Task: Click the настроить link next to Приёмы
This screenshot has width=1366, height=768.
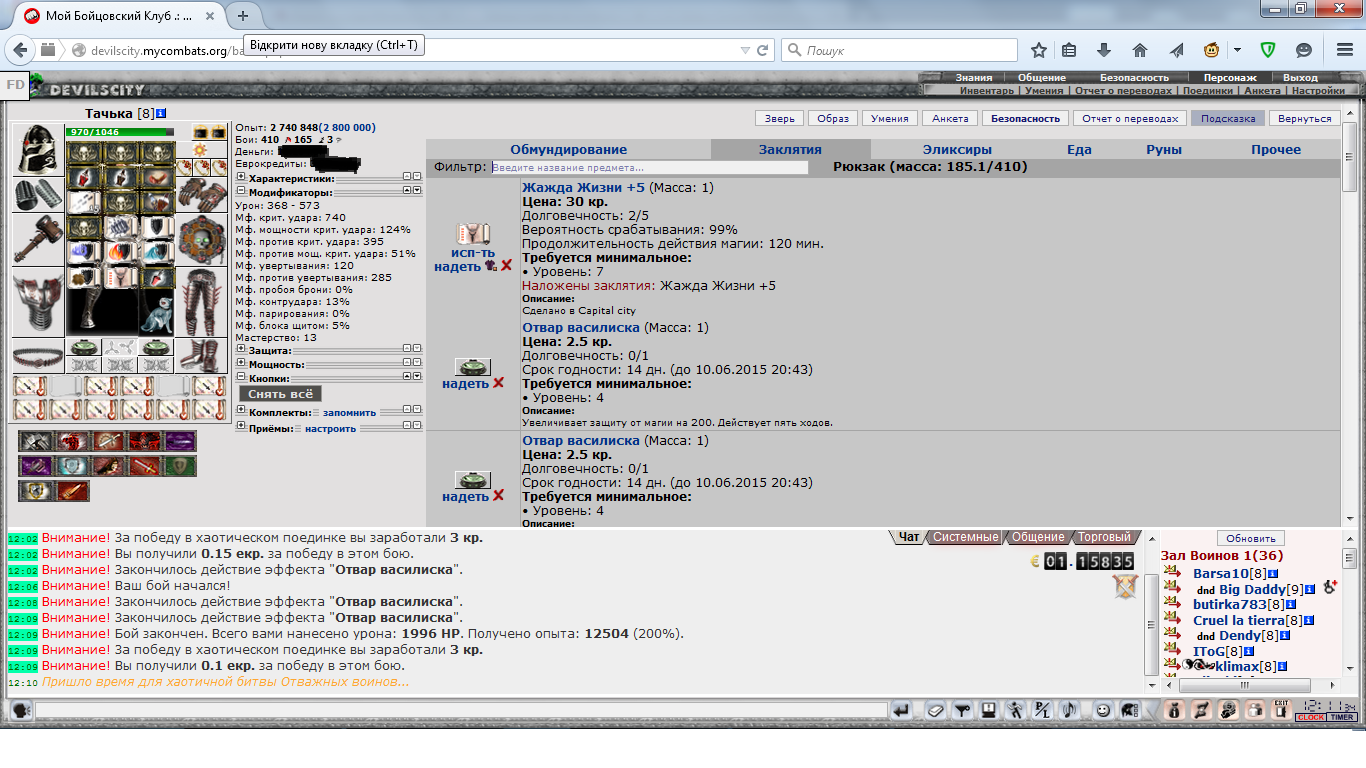Action: pos(330,428)
